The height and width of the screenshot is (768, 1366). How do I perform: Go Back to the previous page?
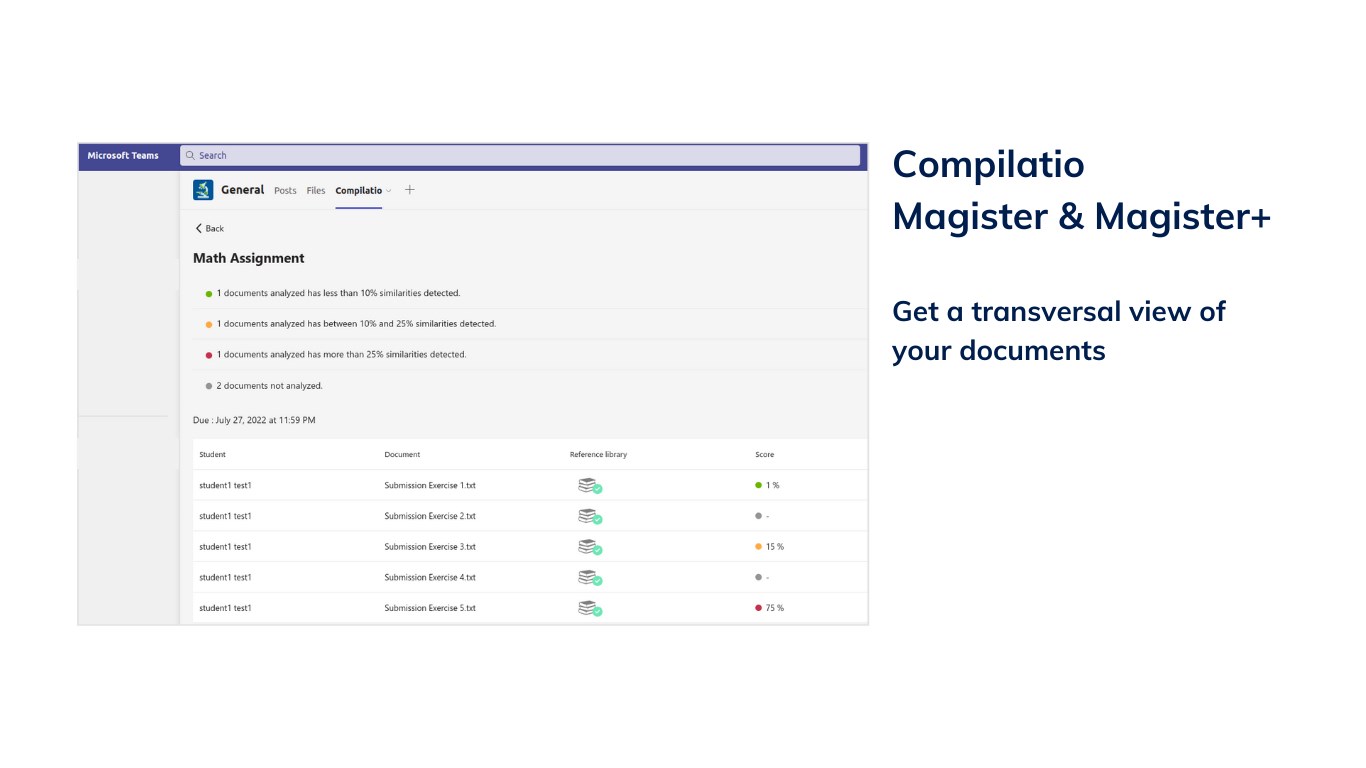tap(210, 229)
